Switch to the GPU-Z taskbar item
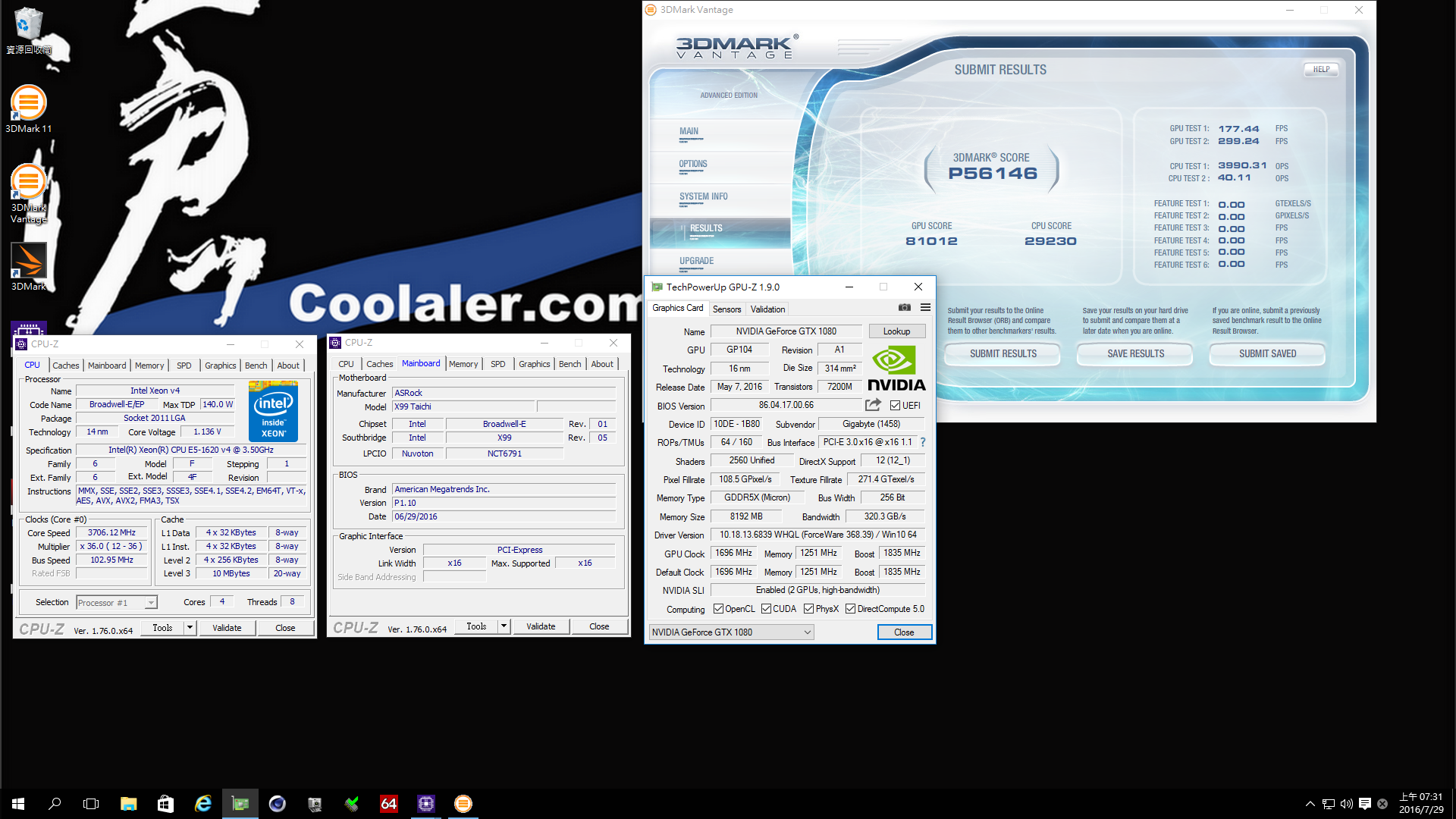The width and height of the screenshot is (1456, 819). 240,804
